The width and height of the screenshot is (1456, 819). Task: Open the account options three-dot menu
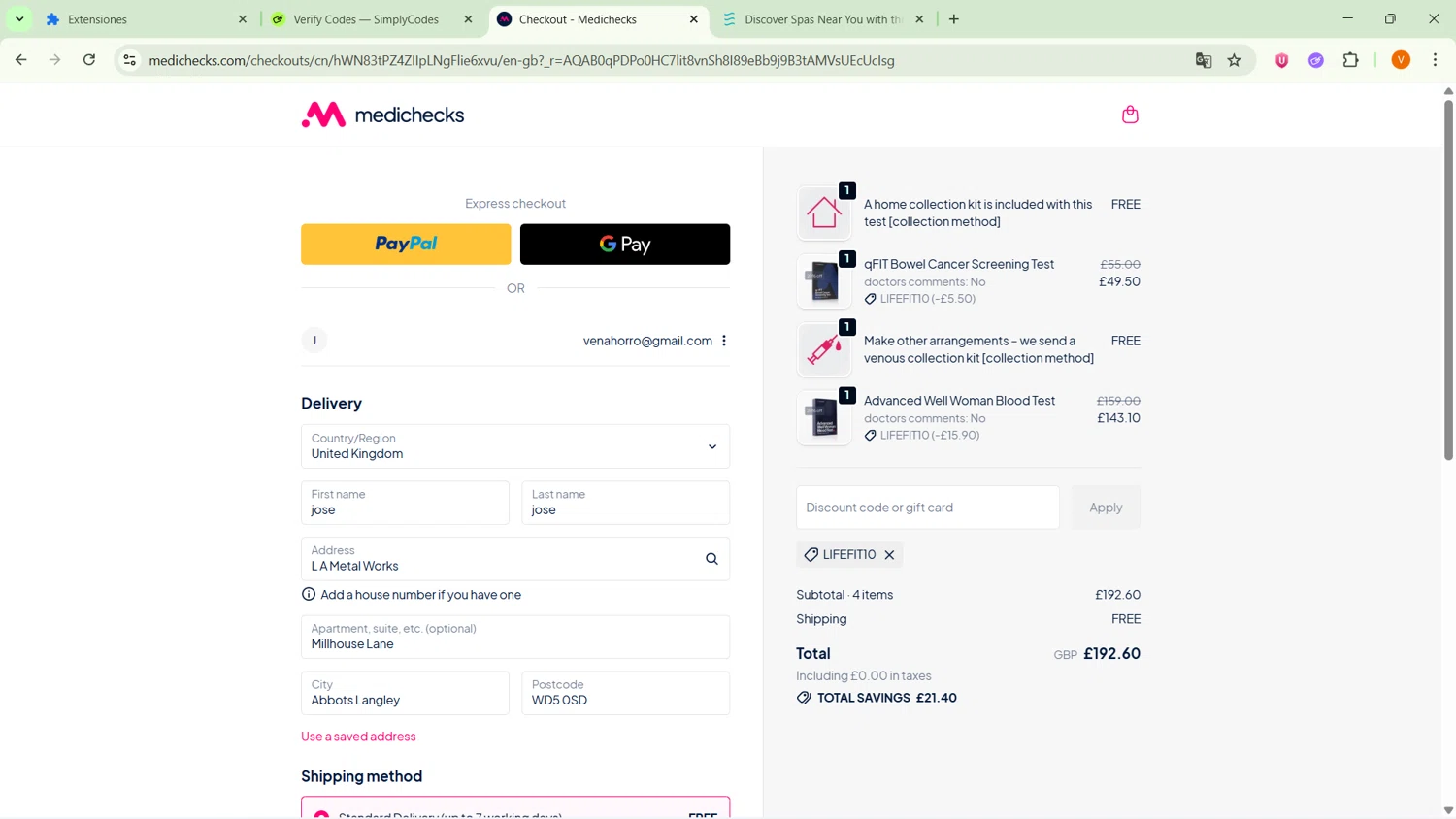point(724,341)
